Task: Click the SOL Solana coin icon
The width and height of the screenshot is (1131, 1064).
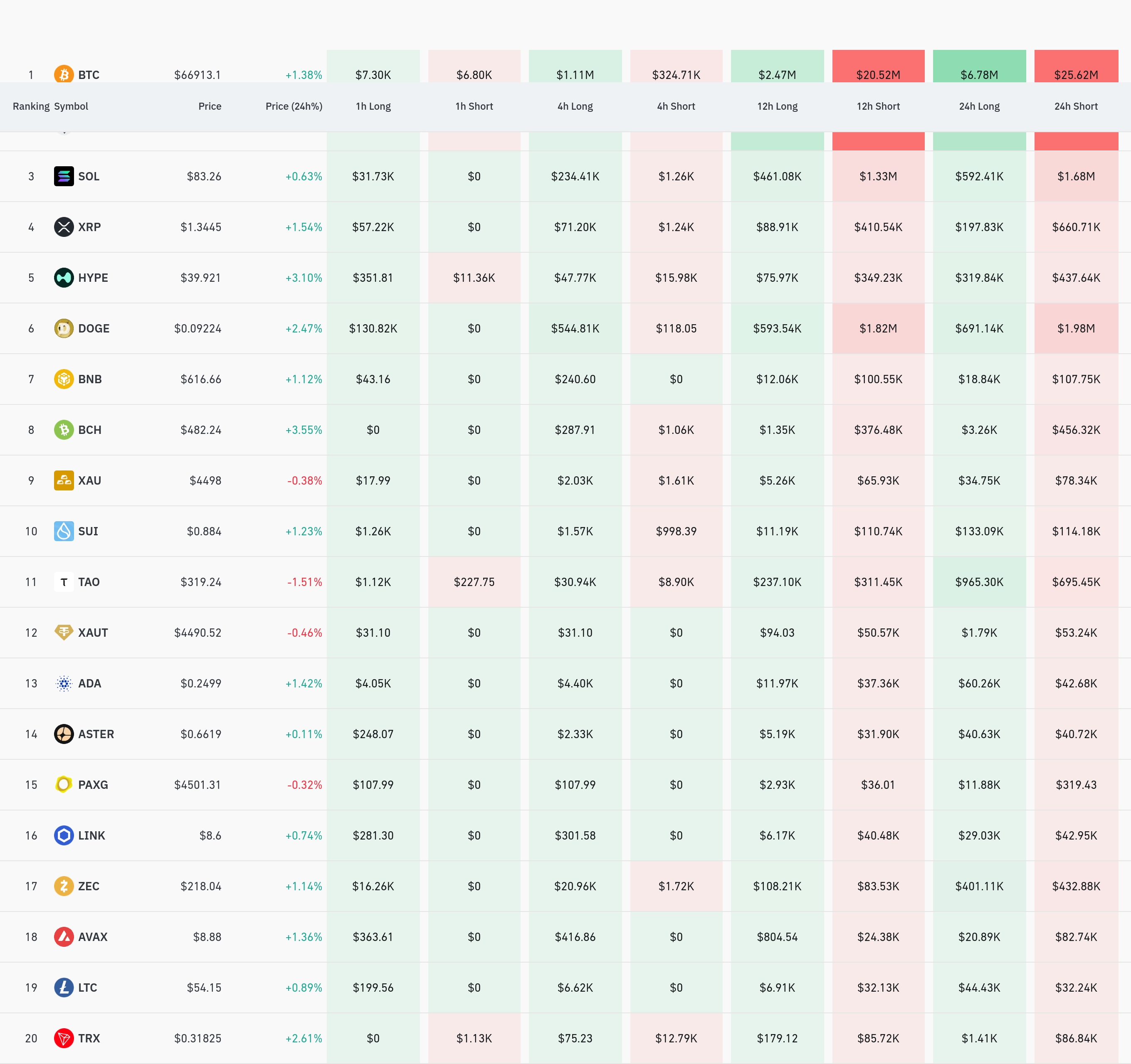Action: pyautogui.click(x=64, y=176)
